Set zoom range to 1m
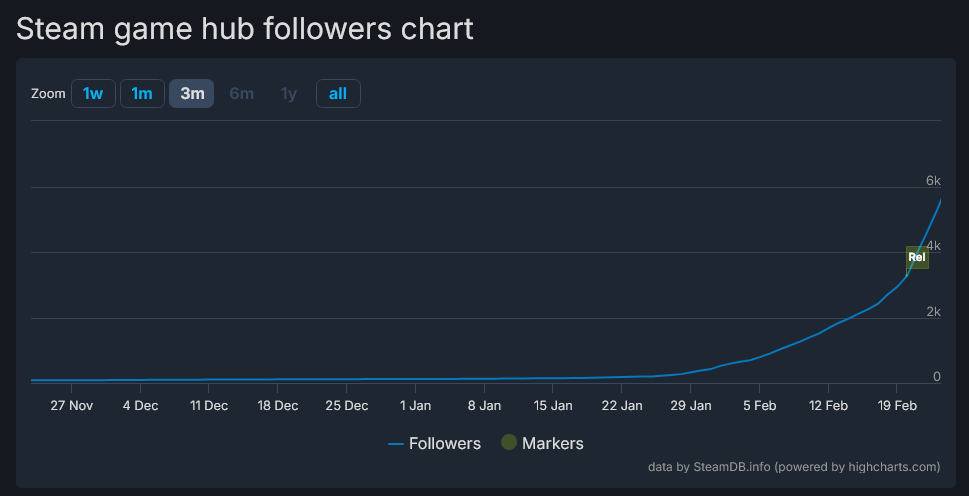The image size is (969, 496). click(142, 93)
